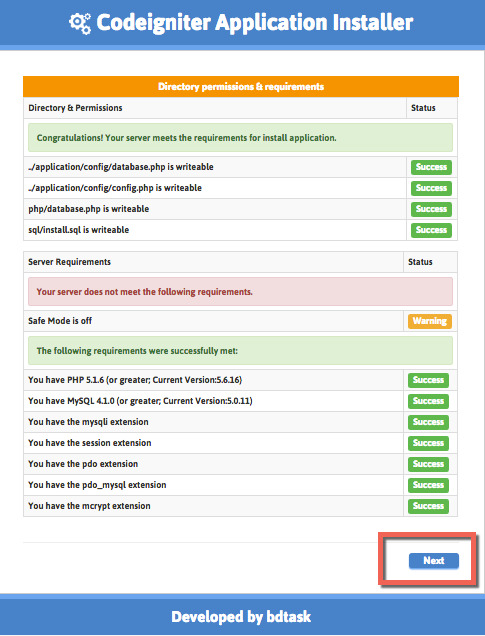Click Success badge for sql/install.sql
The width and height of the screenshot is (485, 636).
(x=431, y=230)
